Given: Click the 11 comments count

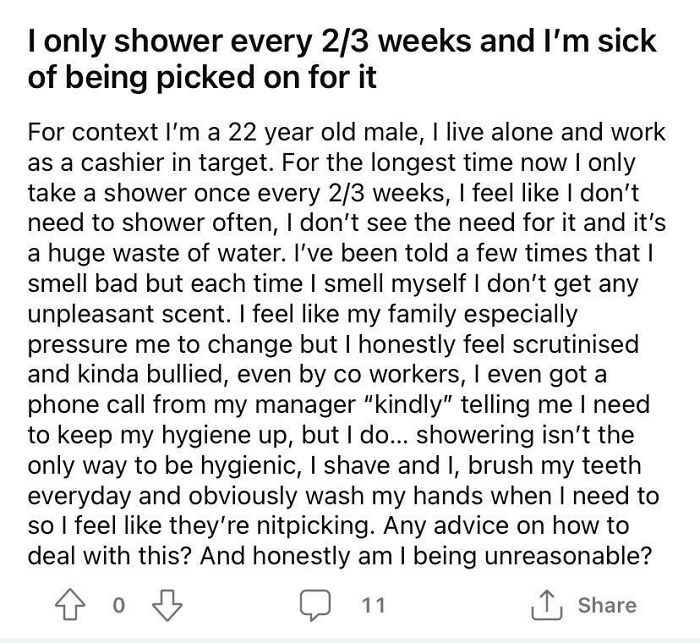Looking at the screenshot, I should [x=373, y=605].
